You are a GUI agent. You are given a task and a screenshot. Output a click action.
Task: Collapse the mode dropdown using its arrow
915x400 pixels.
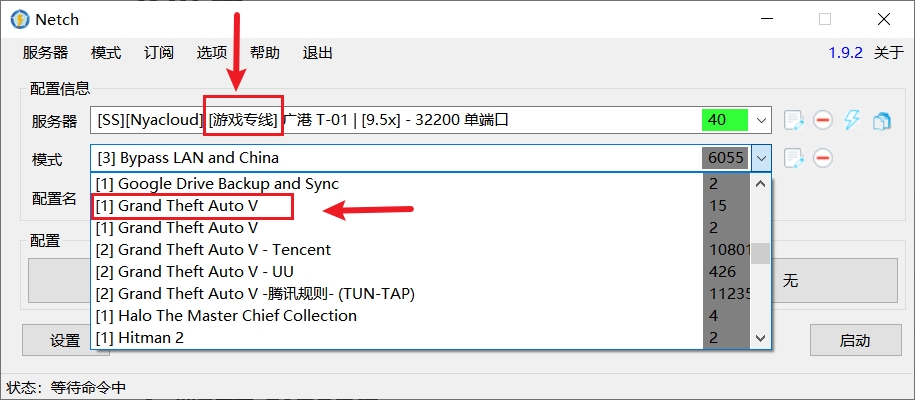[762, 158]
